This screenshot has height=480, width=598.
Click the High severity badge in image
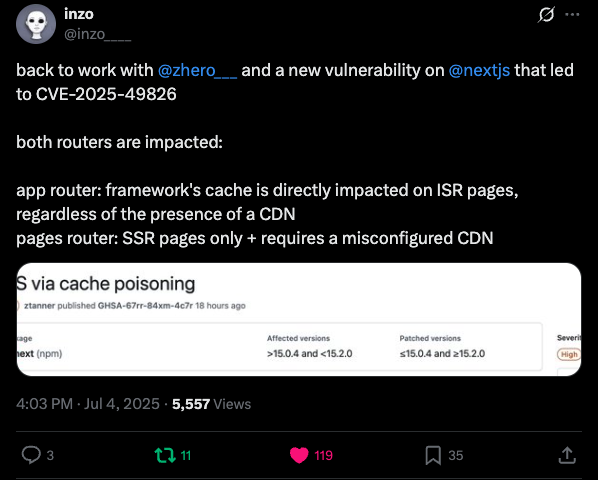tap(569, 354)
